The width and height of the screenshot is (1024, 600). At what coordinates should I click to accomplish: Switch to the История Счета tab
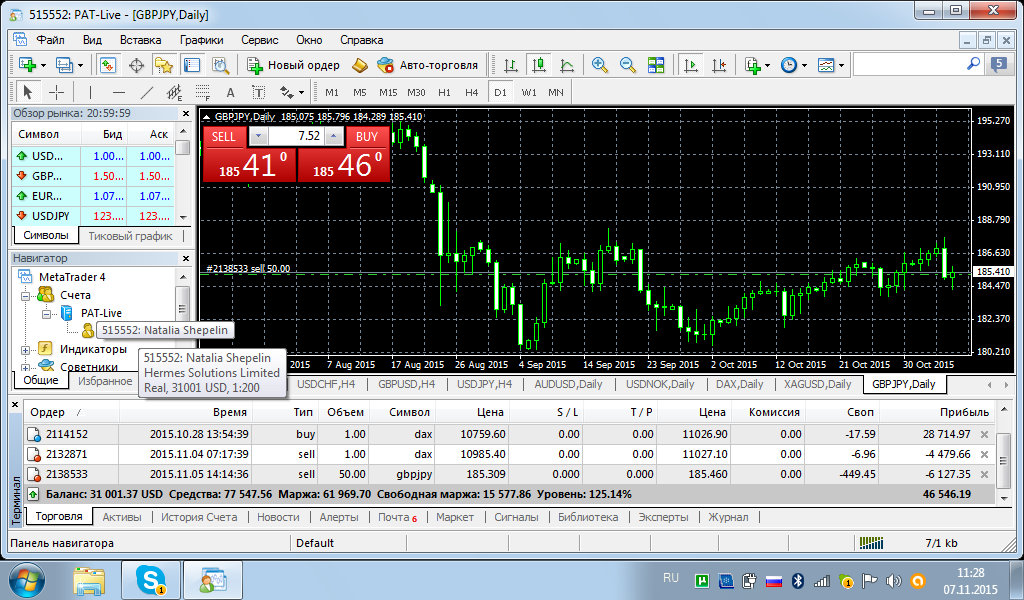pyautogui.click(x=199, y=517)
